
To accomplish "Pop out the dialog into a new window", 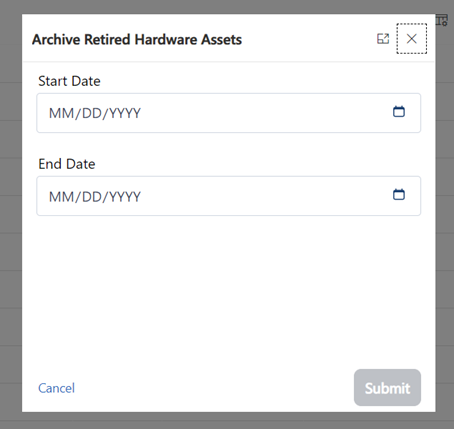I will tap(383, 39).
